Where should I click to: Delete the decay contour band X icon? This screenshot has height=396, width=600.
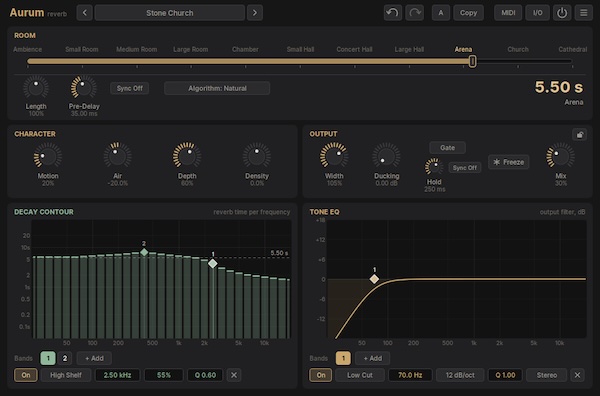[234, 375]
